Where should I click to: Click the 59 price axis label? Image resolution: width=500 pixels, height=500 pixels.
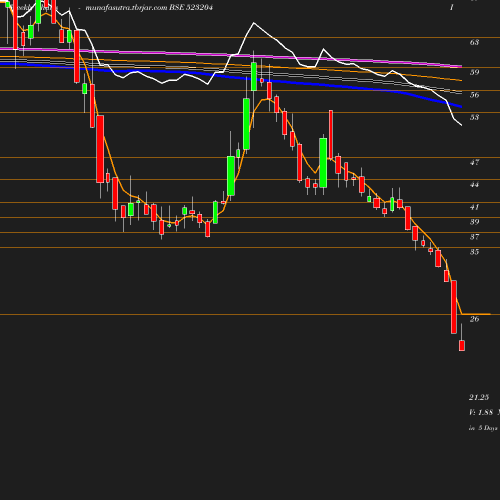tap(474, 72)
